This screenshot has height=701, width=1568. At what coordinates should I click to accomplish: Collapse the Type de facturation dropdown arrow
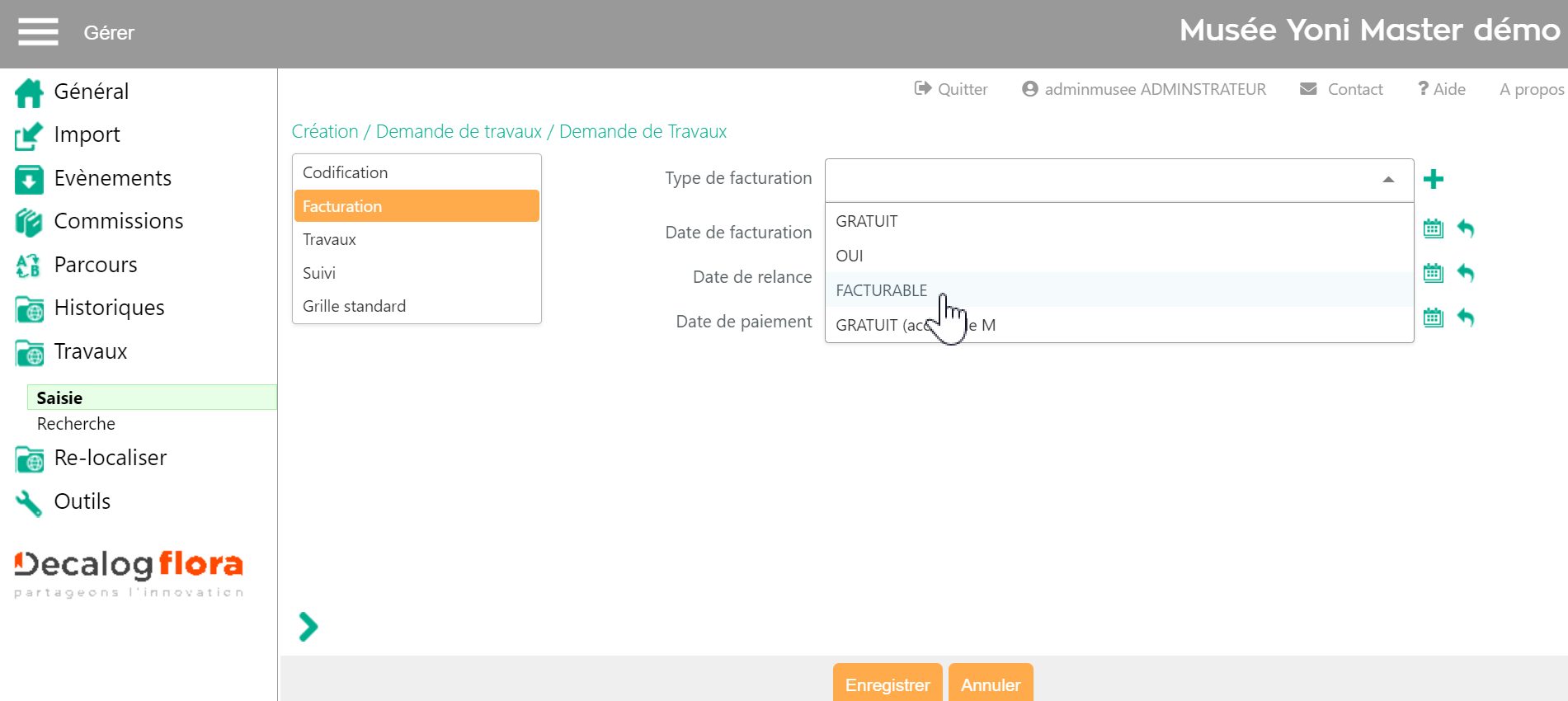point(1388,180)
